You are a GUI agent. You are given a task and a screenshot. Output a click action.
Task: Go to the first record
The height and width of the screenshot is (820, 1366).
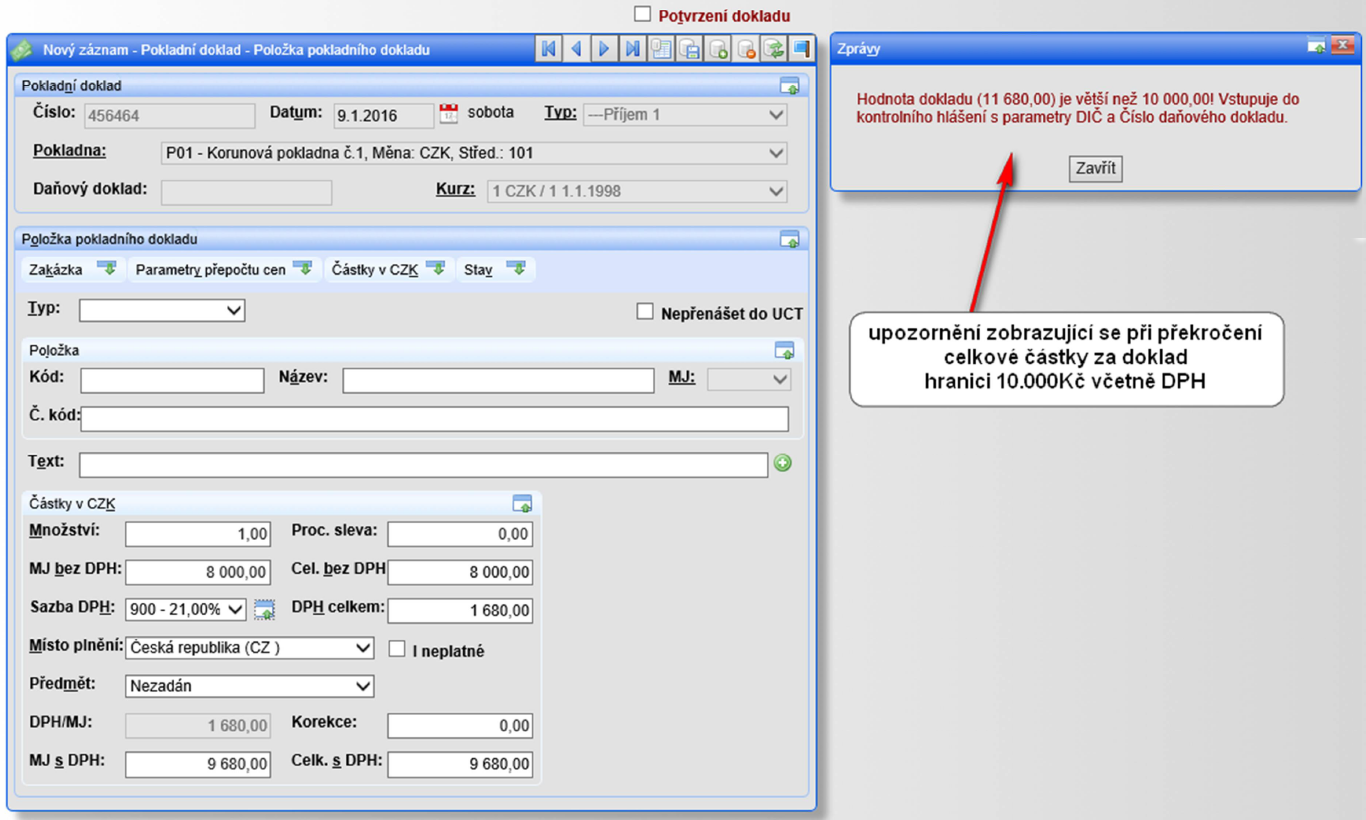click(548, 49)
